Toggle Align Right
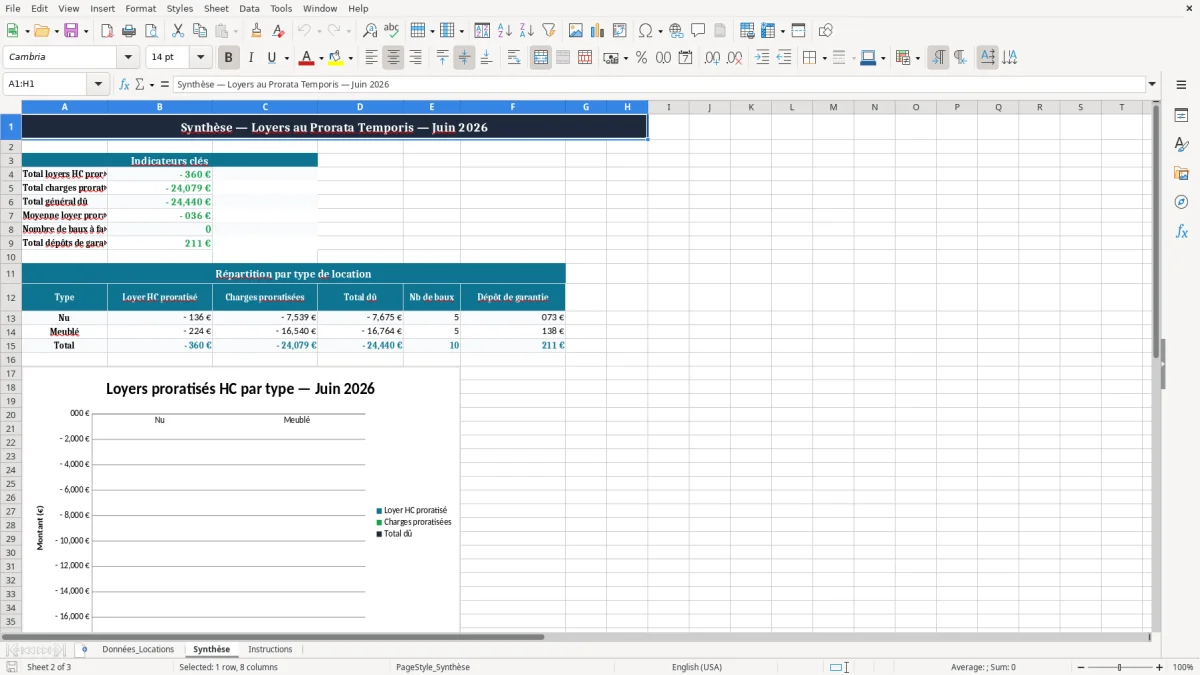The image size is (1200, 675). 415,58
